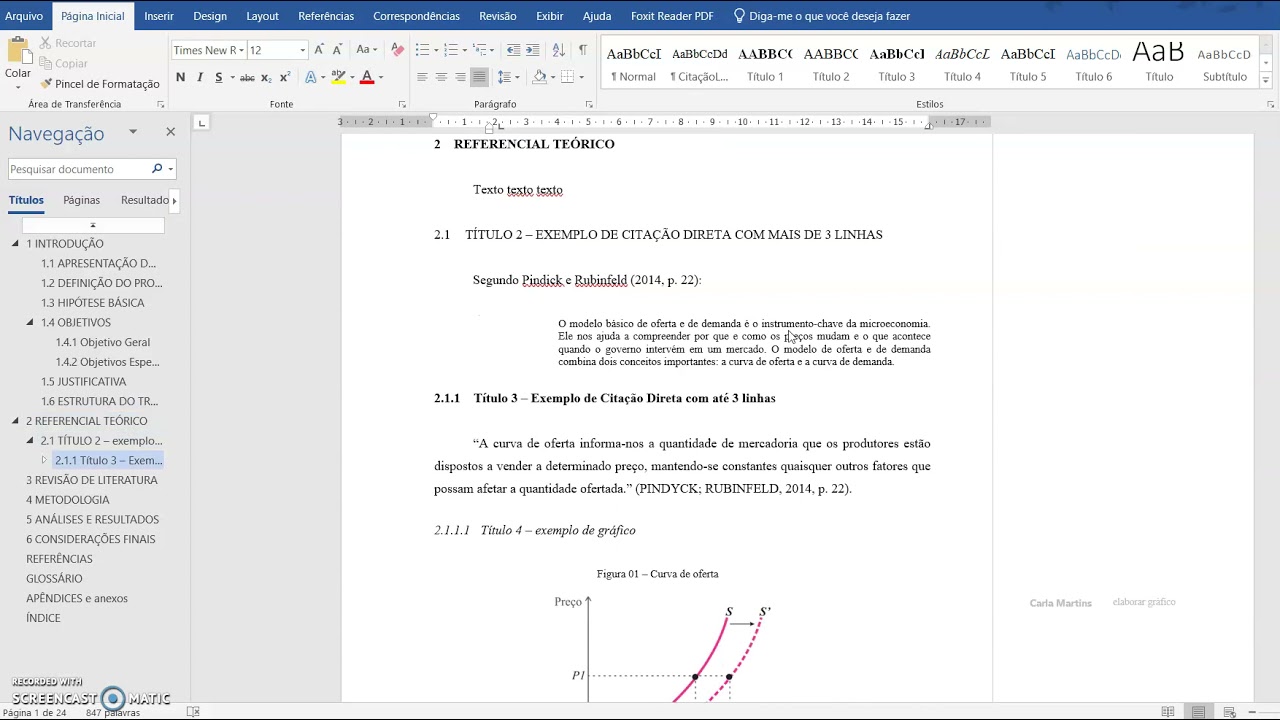Switch to Layout ribbon tab

click(x=262, y=16)
